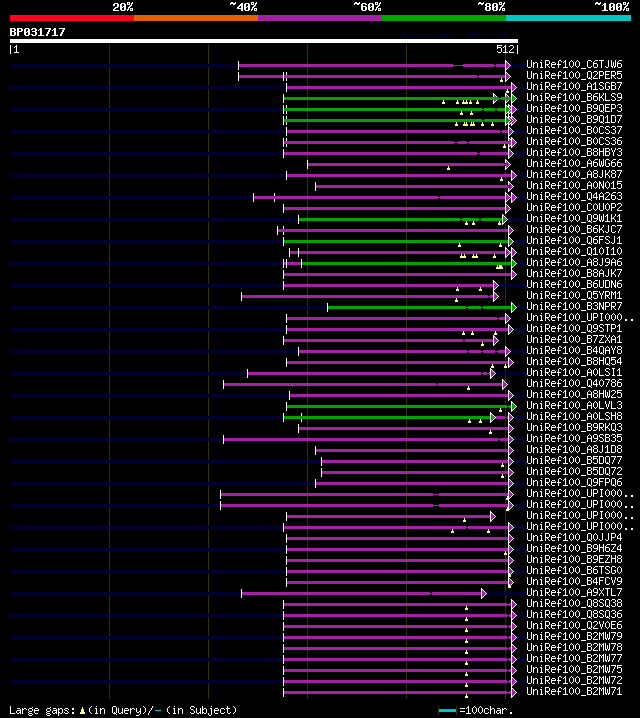Select the UniRef100_A0LVL3 label
Image resolution: width=640 pixels, height=718 pixels.
574,405
